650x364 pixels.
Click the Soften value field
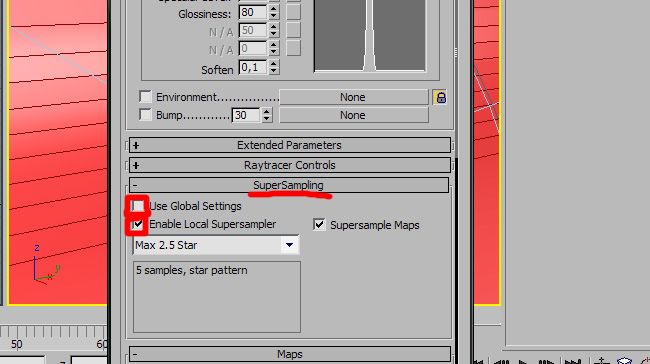coord(252,67)
